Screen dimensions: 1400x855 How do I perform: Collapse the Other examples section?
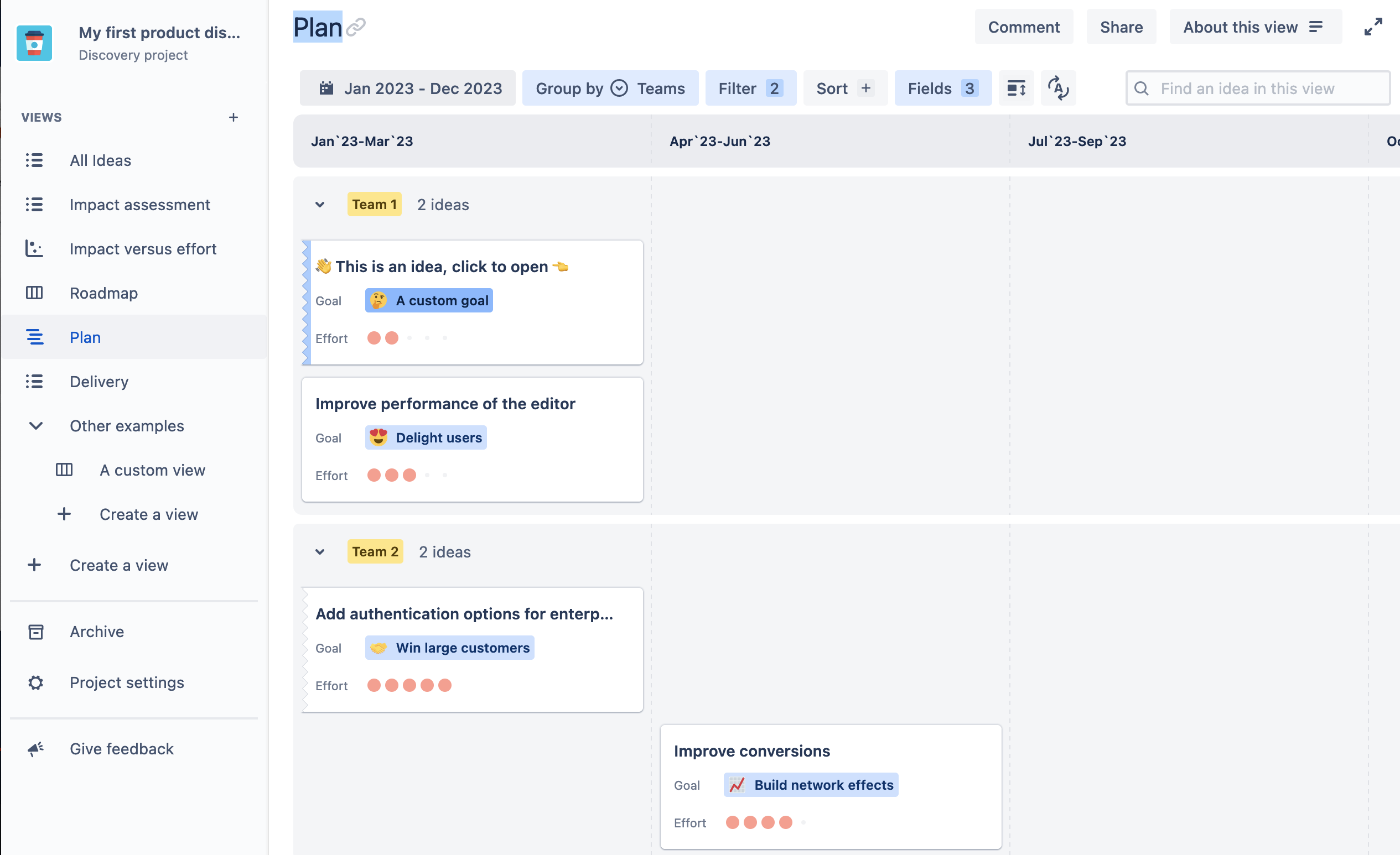click(36, 426)
